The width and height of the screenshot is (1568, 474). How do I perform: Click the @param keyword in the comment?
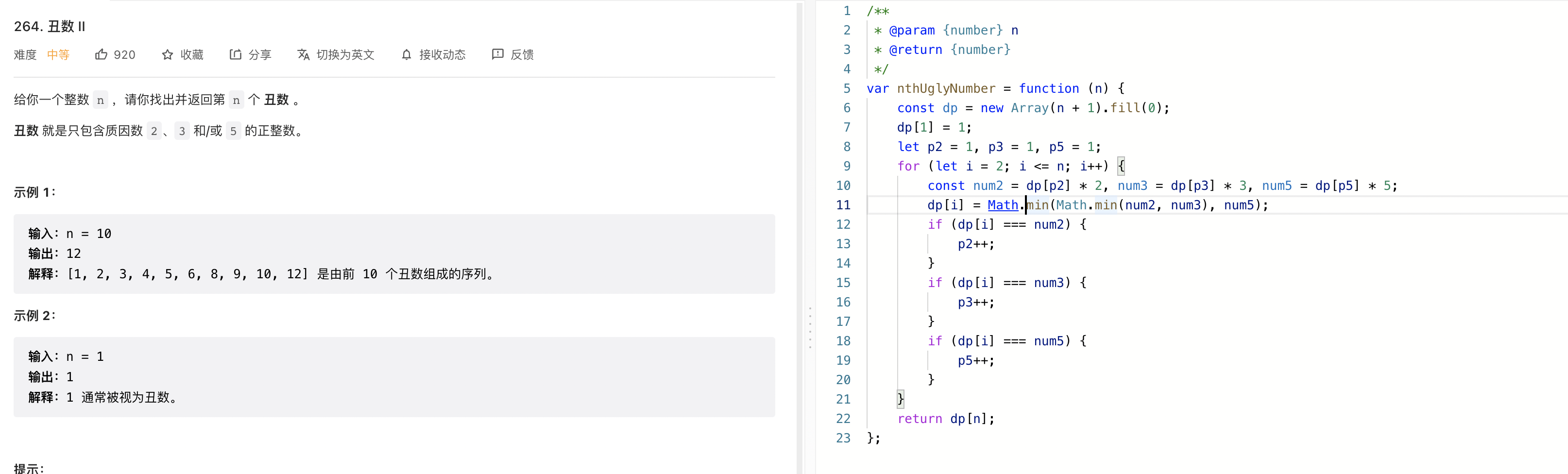click(912, 31)
